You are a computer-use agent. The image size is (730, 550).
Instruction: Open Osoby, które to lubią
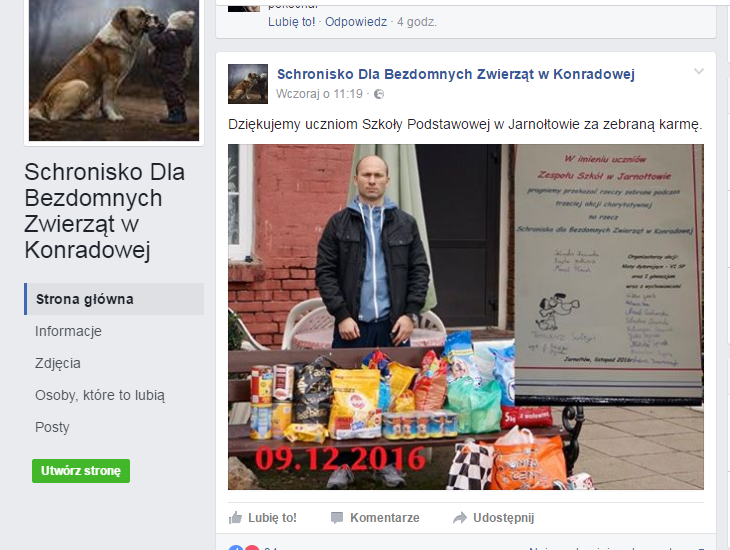point(100,395)
